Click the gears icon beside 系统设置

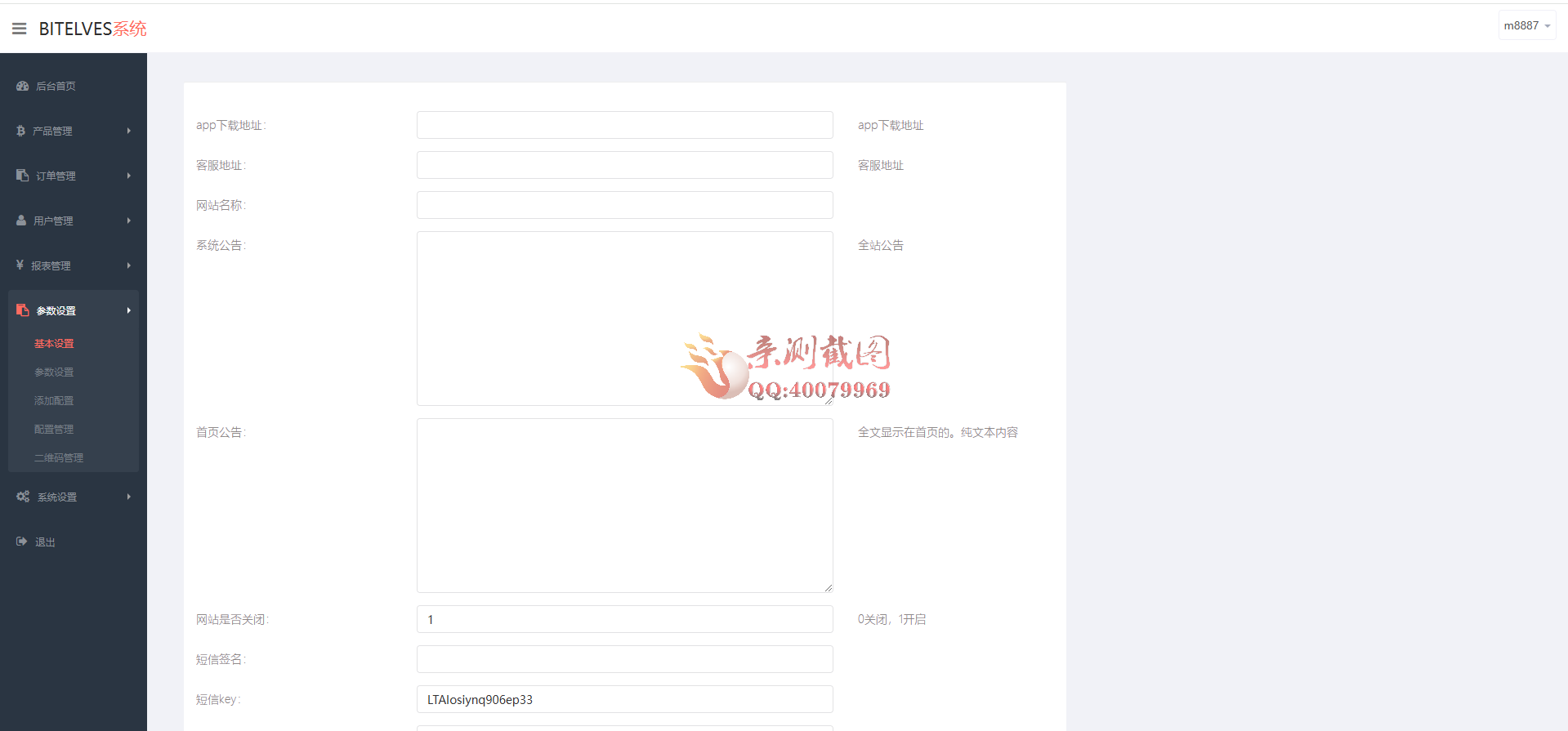23,497
